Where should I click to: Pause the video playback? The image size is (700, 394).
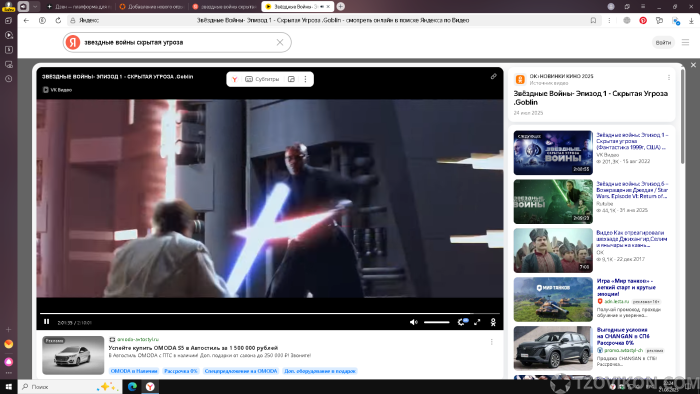[46, 322]
